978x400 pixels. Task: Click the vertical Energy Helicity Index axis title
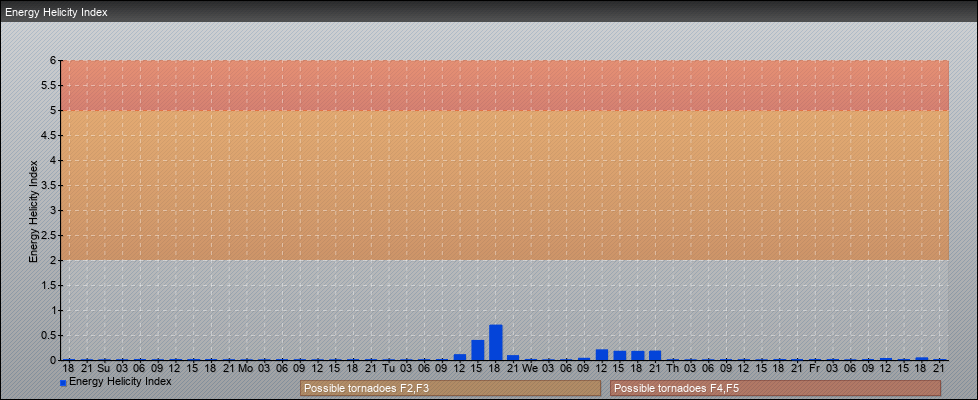(33, 211)
